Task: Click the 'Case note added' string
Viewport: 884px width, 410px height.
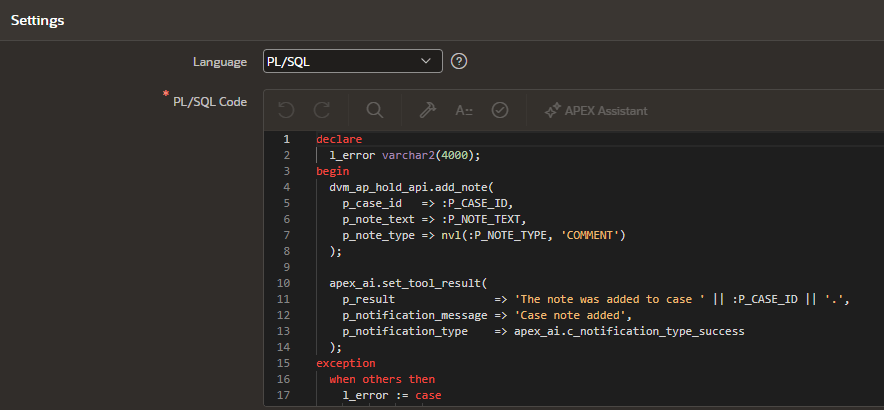Action: click(570, 315)
